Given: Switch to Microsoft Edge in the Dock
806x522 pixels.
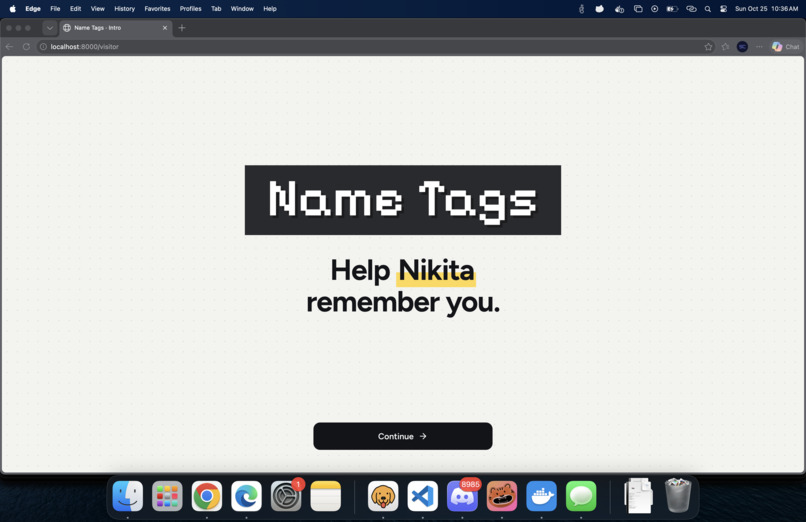Looking at the screenshot, I should tap(246, 496).
